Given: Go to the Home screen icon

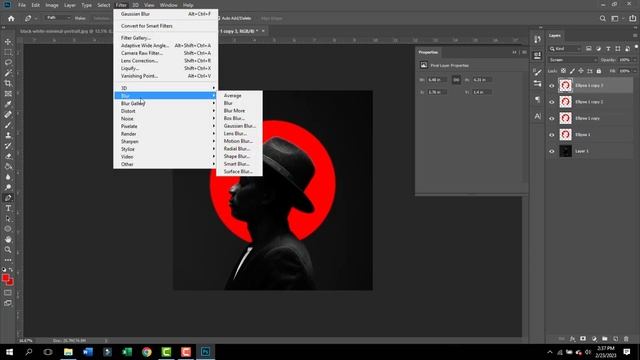Looking at the screenshot, I should pos(11,18).
